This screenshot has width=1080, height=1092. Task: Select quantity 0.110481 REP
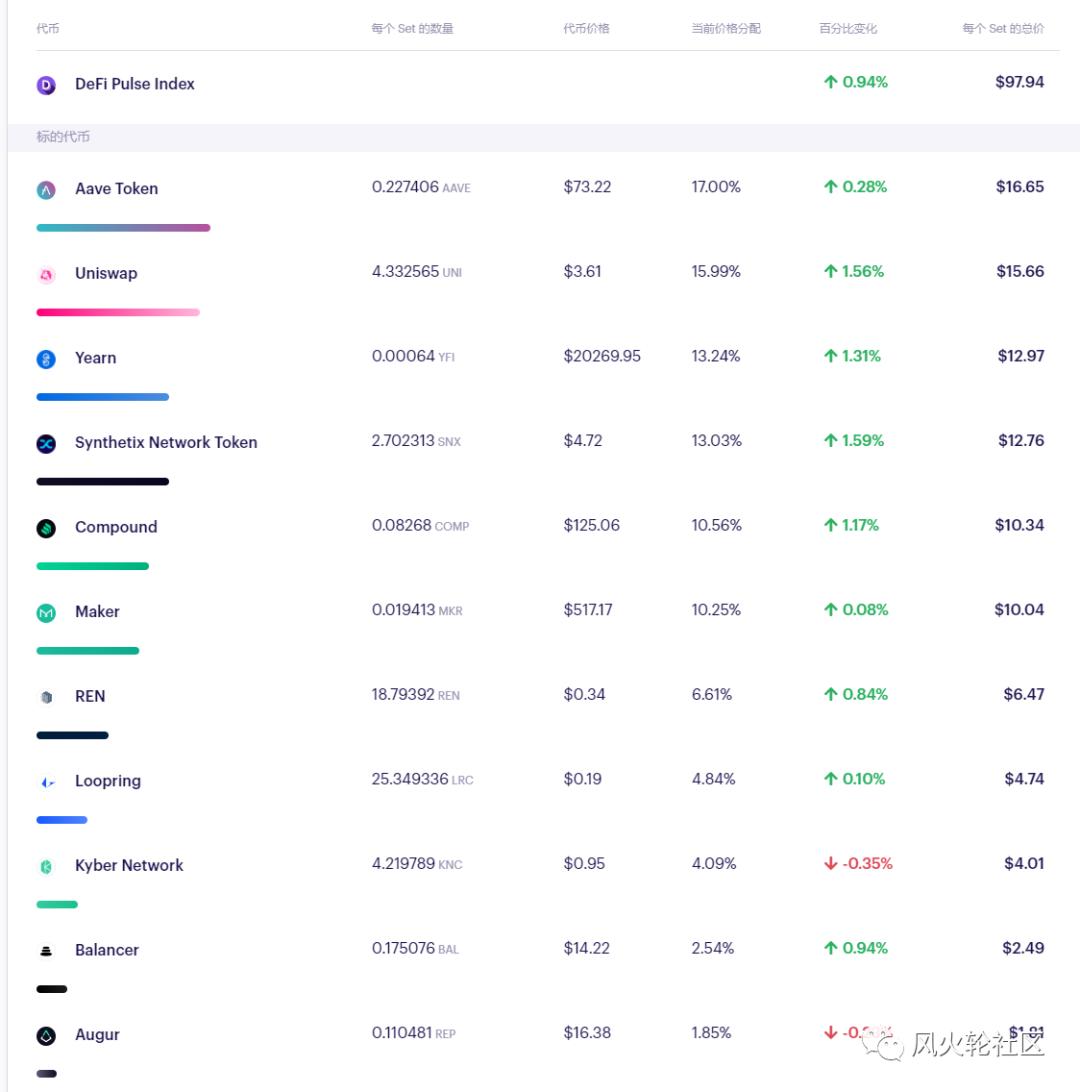(414, 1033)
